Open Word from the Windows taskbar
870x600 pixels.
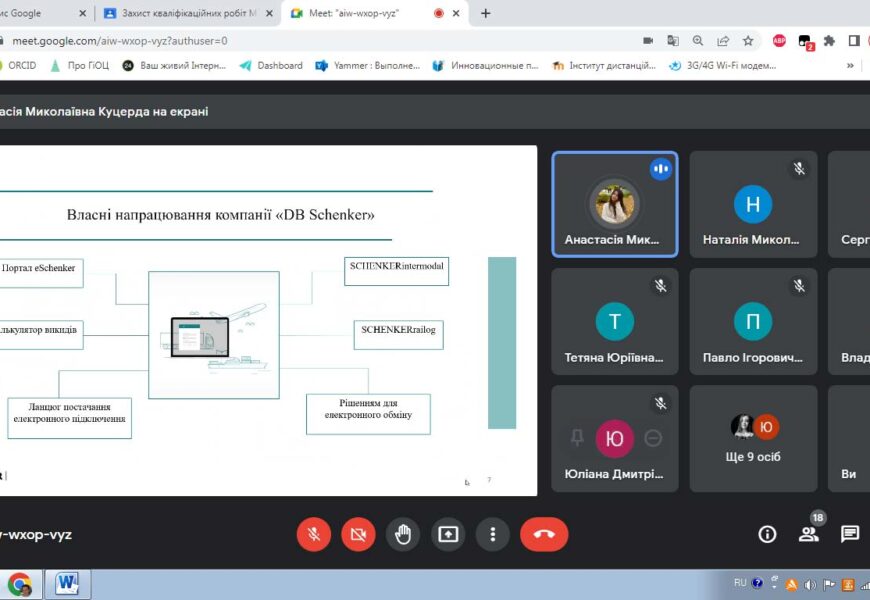[x=68, y=583]
